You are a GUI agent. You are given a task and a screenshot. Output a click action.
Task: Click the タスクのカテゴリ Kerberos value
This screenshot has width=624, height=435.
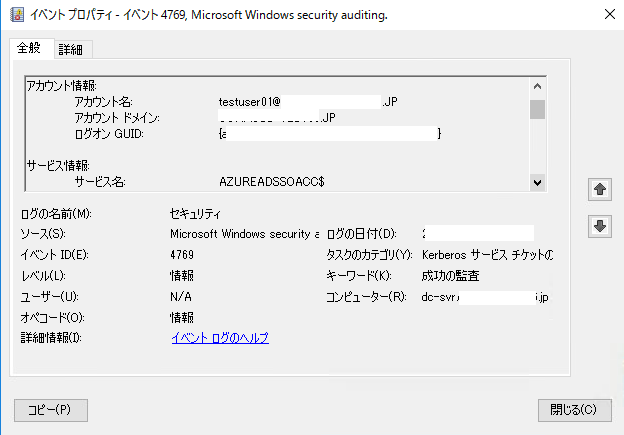[x=487, y=255]
